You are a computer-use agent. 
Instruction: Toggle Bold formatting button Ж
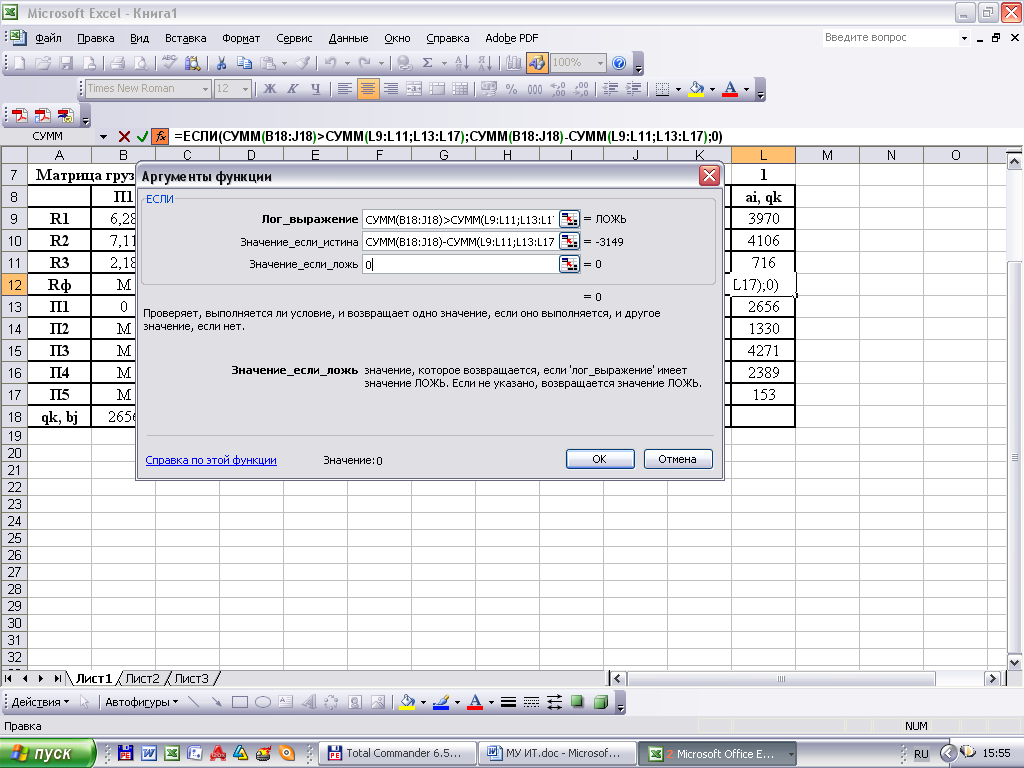pyautogui.click(x=270, y=89)
